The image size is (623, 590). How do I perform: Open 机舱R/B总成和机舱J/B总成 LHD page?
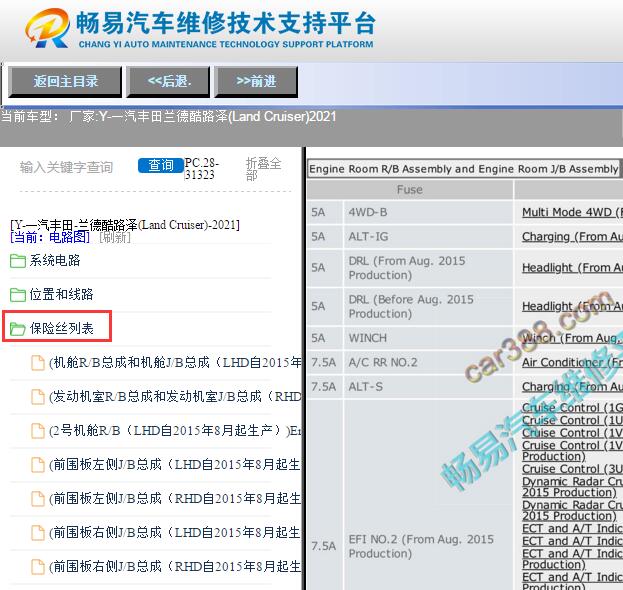(175, 362)
